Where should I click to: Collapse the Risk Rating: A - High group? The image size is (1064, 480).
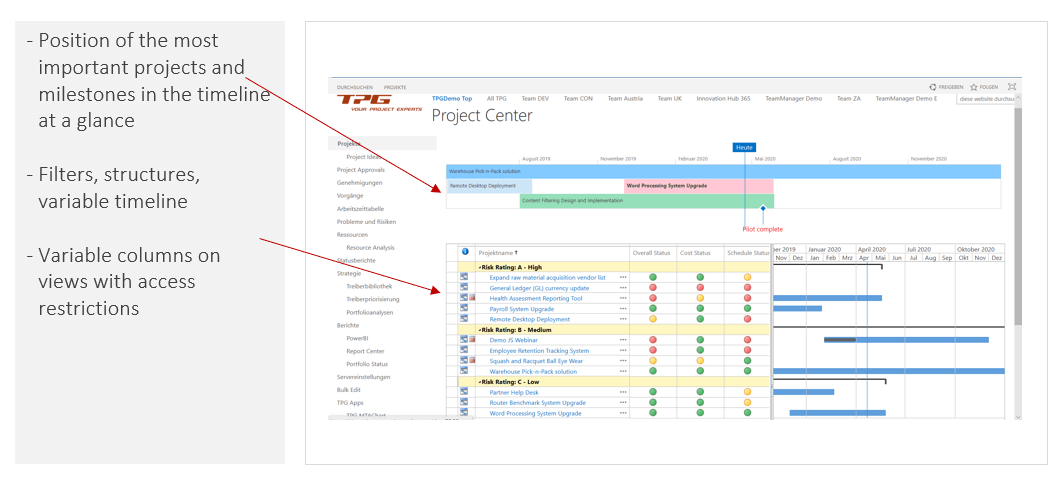click(x=480, y=267)
